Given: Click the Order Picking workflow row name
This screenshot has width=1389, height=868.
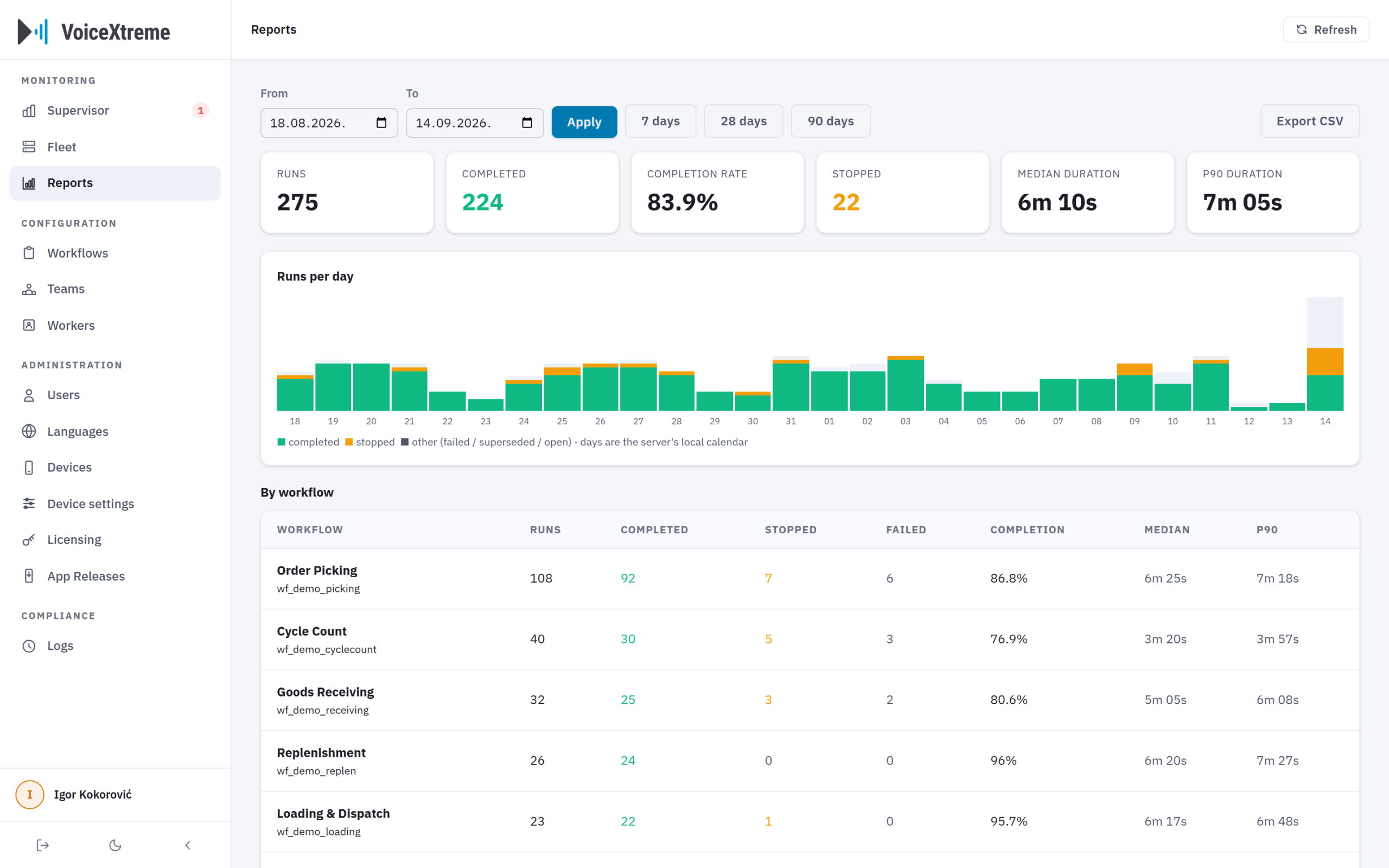Looking at the screenshot, I should [x=317, y=570].
